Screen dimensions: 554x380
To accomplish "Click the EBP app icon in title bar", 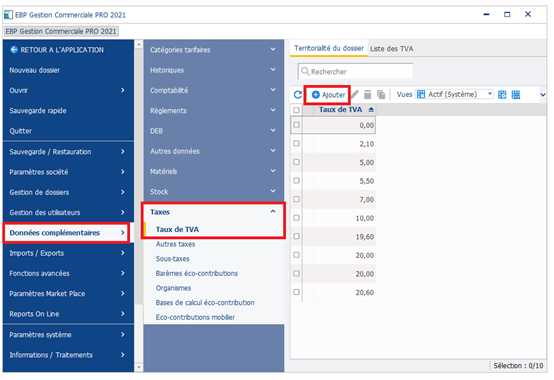I will [8, 15].
